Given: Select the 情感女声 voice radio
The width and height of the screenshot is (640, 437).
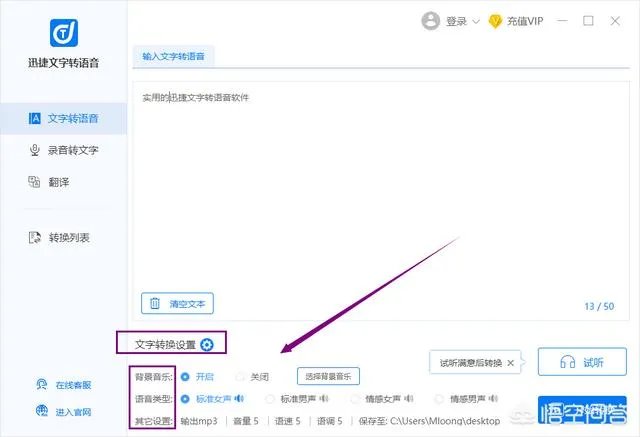Looking at the screenshot, I should [x=355, y=399].
